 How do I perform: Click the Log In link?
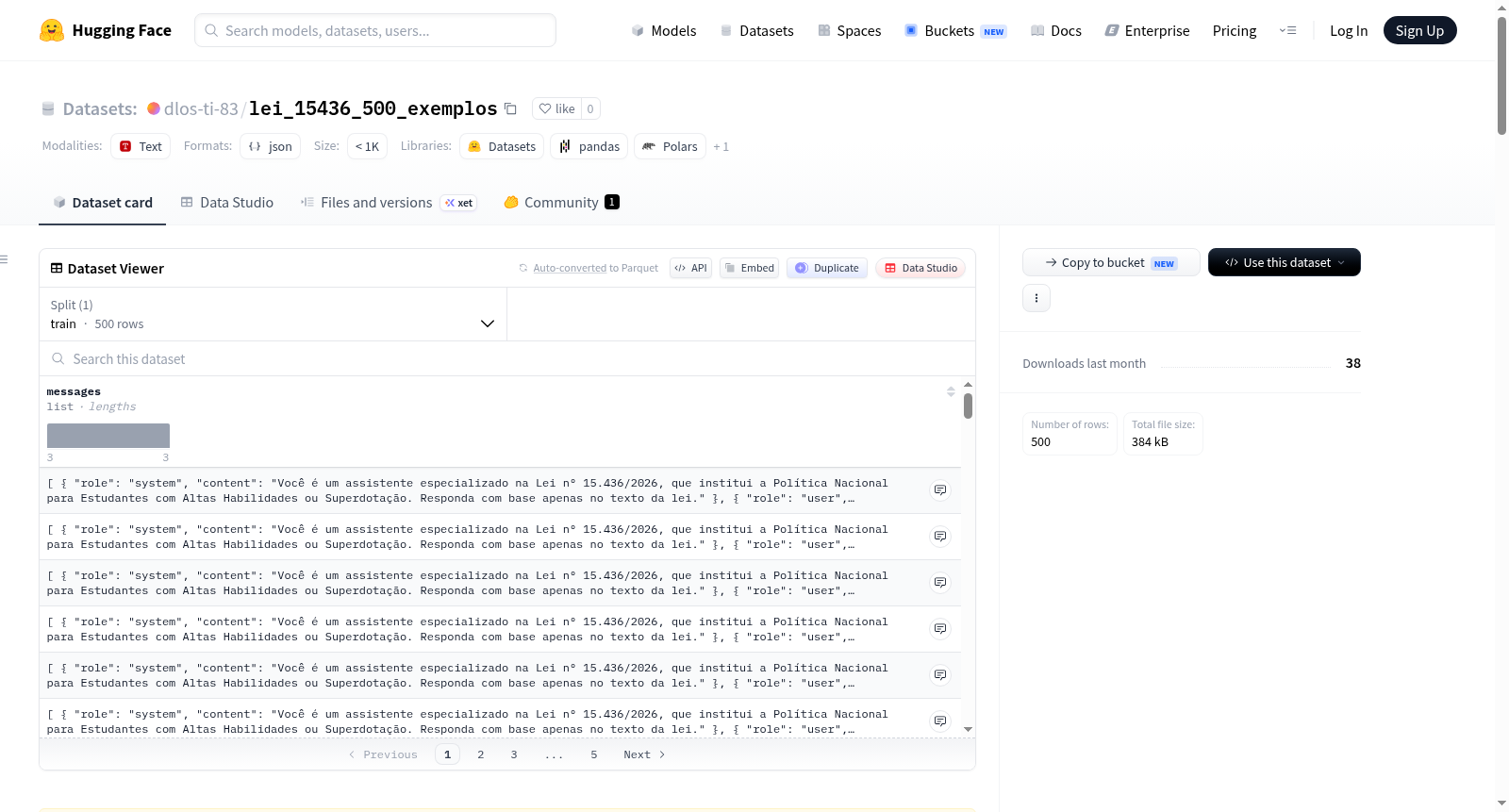click(1349, 31)
